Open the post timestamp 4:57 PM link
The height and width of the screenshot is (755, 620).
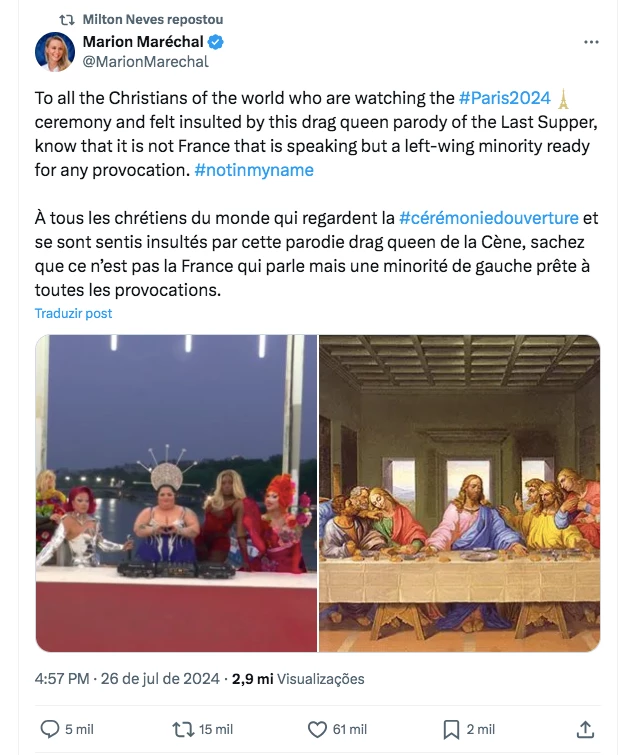tap(63, 679)
